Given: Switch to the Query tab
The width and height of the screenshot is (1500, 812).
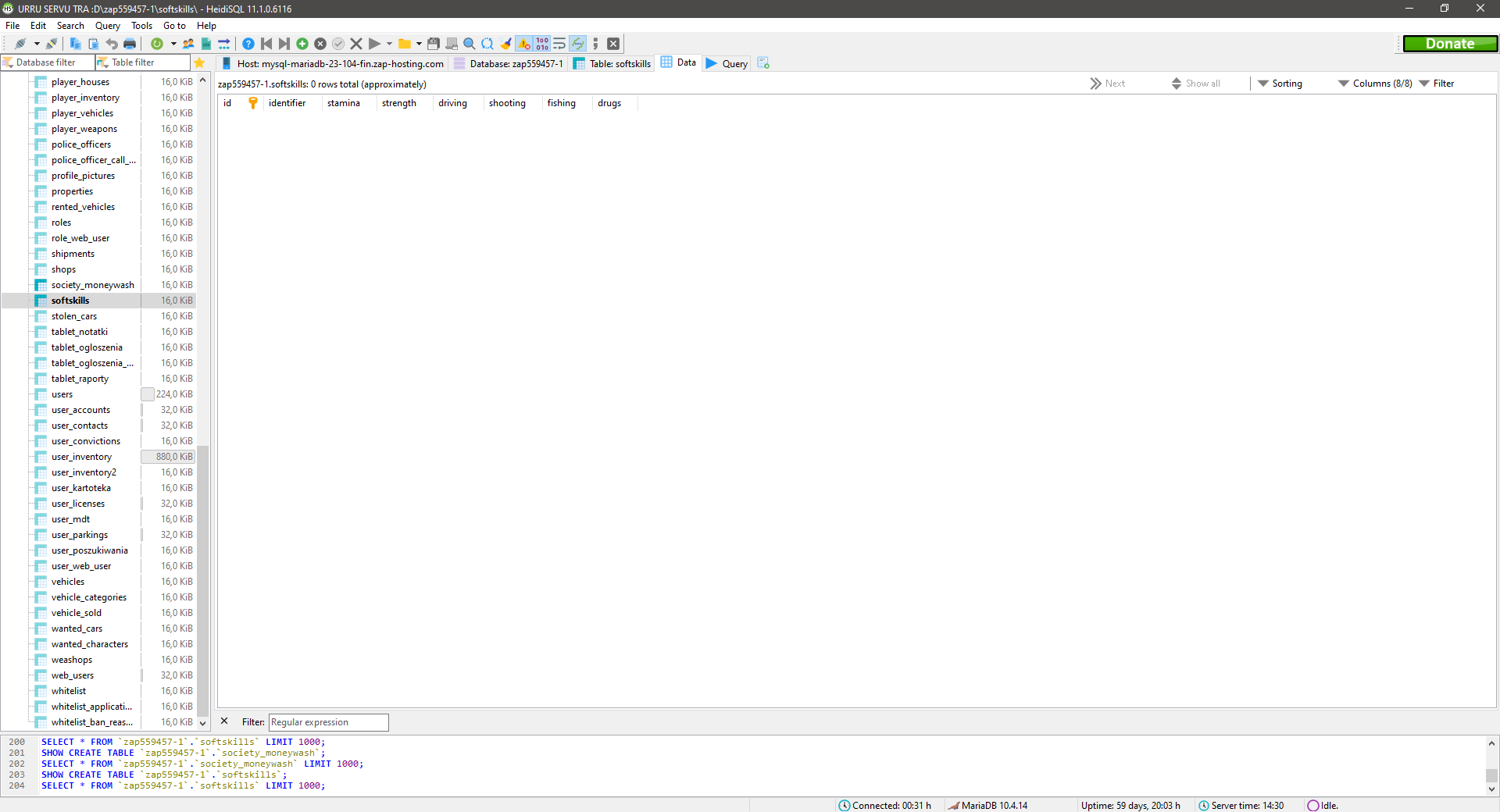Looking at the screenshot, I should tap(727, 63).
